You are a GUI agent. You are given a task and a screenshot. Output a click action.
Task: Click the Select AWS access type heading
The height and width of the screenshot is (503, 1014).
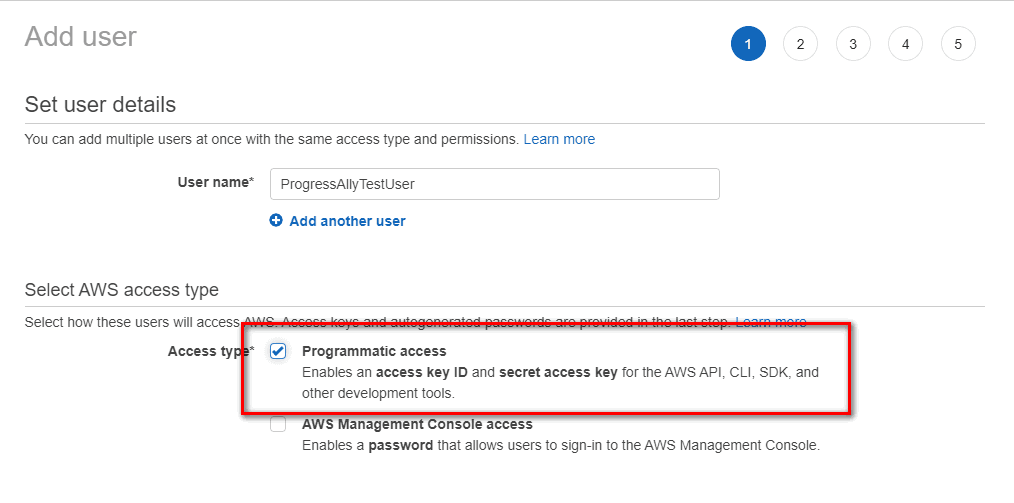[122, 290]
